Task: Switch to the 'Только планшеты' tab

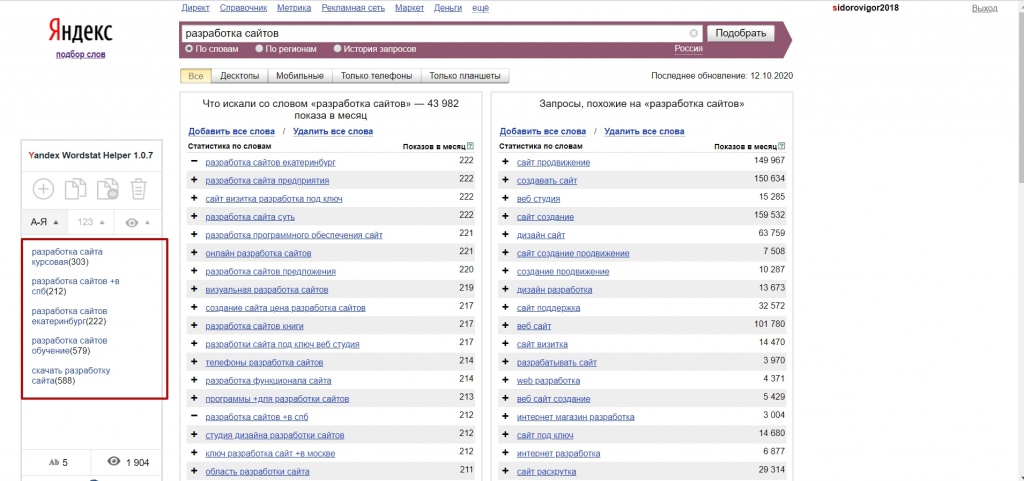Action: click(x=465, y=76)
